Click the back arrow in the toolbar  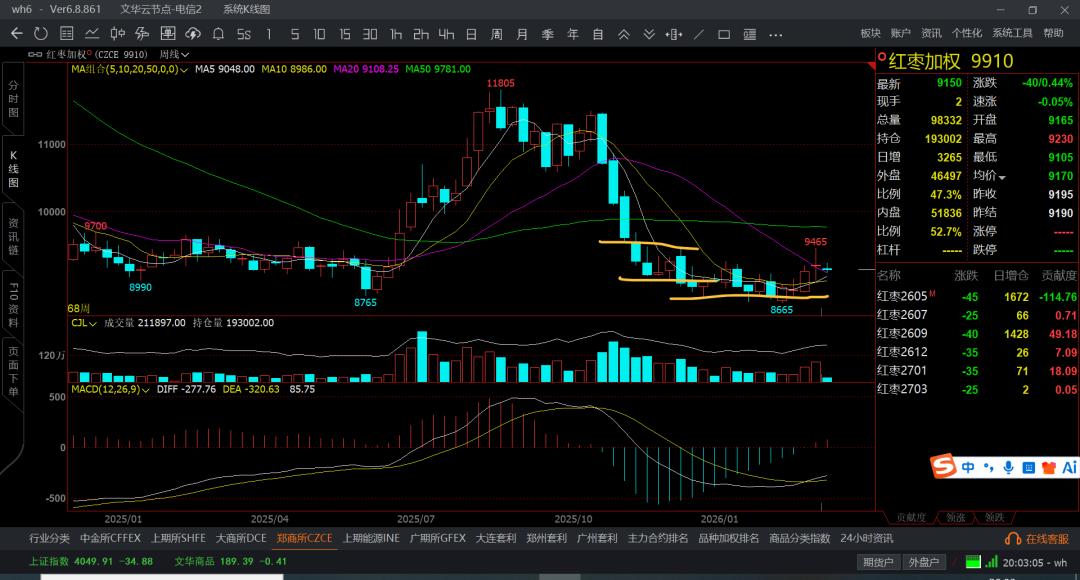pyautogui.click(x=17, y=34)
